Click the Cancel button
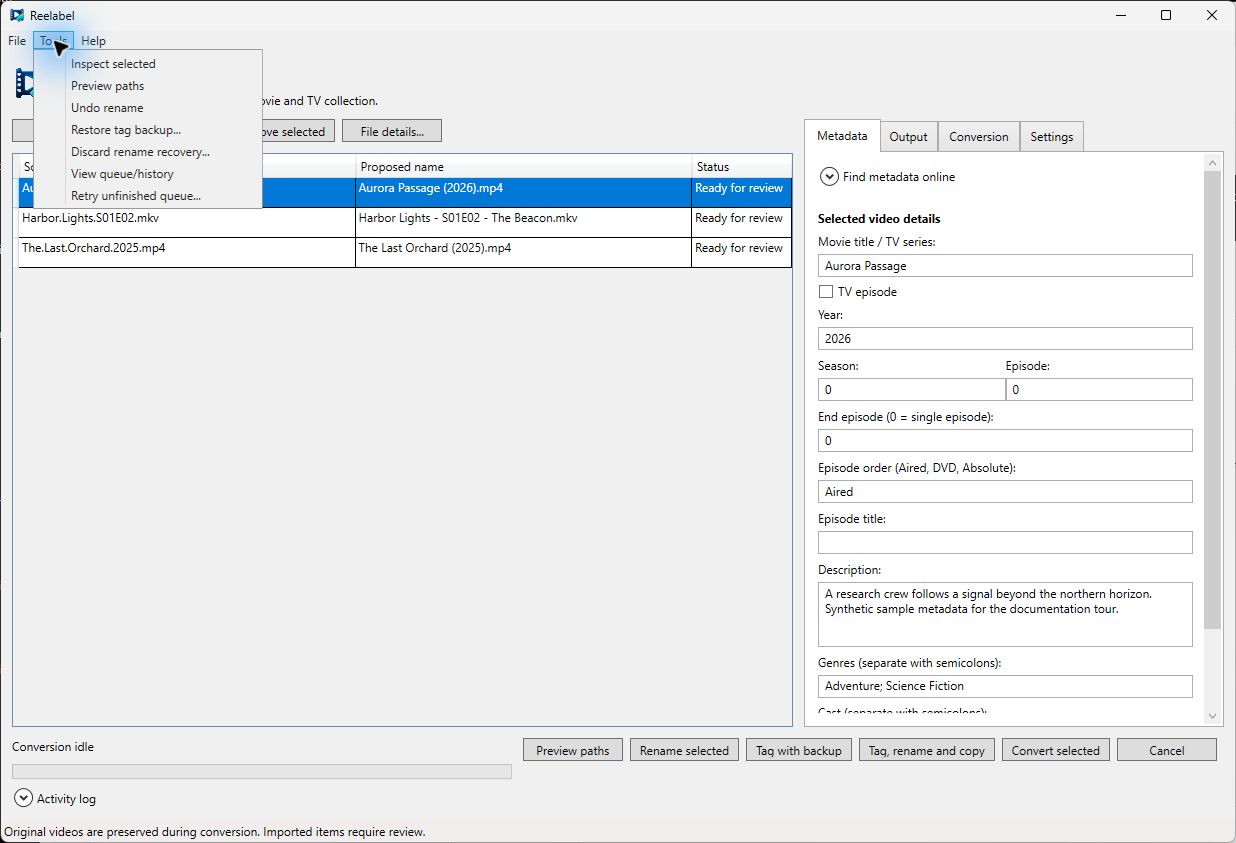Viewport: 1236px width, 843px height. coord(1167,750)
